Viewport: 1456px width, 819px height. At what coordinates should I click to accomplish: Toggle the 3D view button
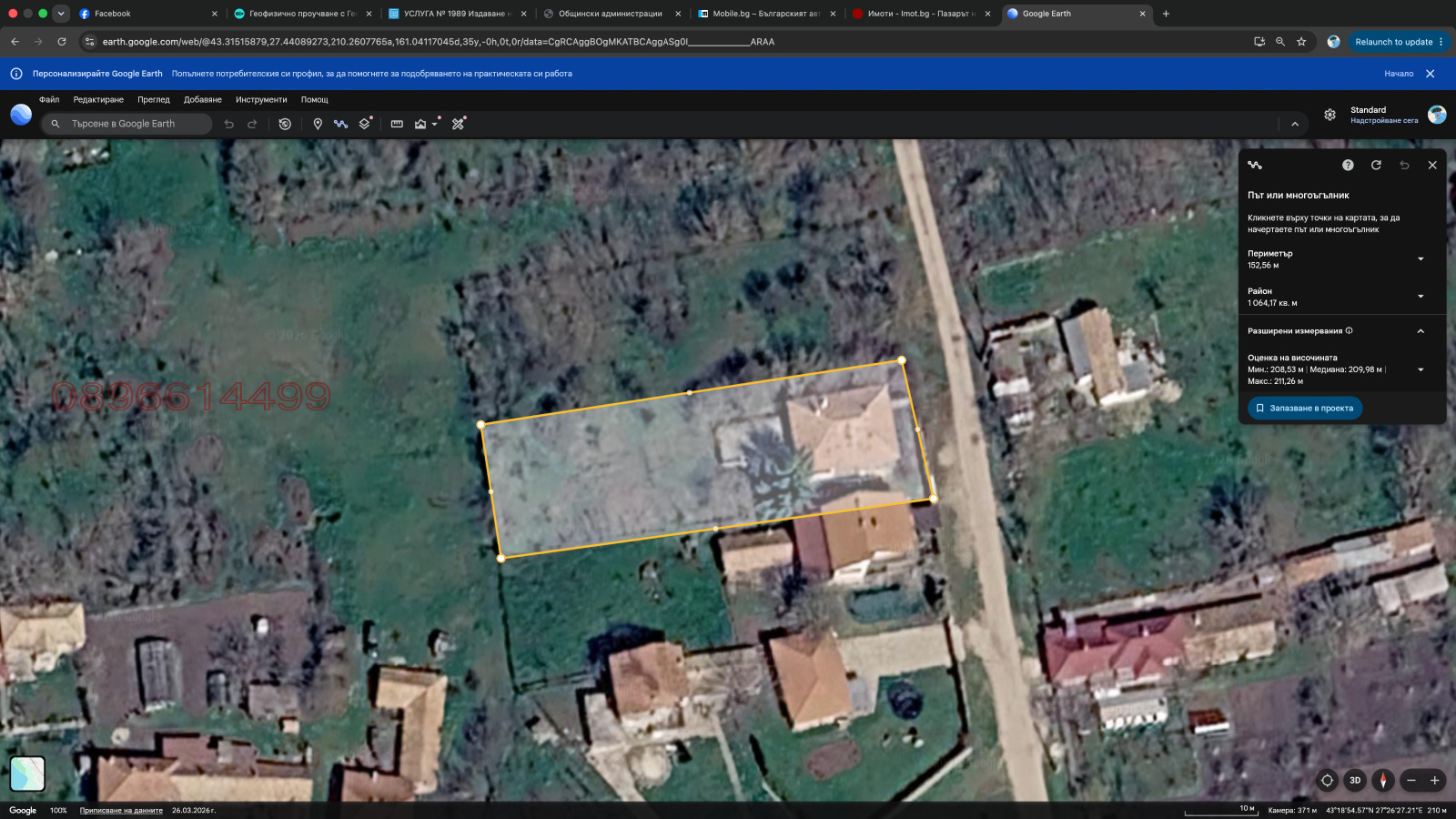tap(1355, 780)
